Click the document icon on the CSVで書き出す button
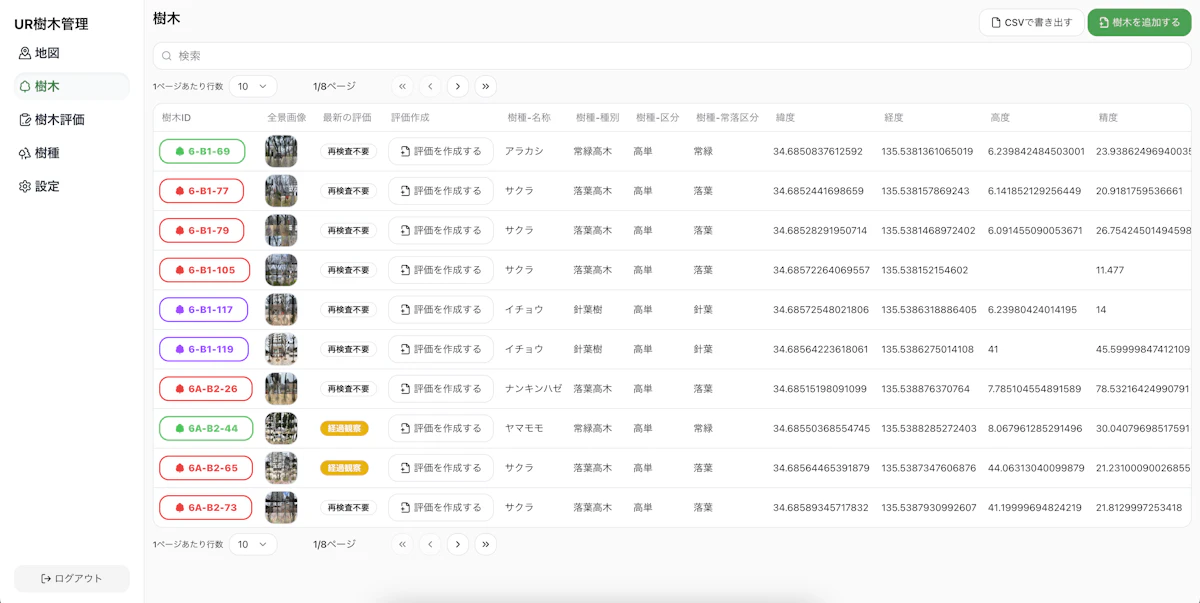This screenshot has height=603, width=1200. (994, 22)
